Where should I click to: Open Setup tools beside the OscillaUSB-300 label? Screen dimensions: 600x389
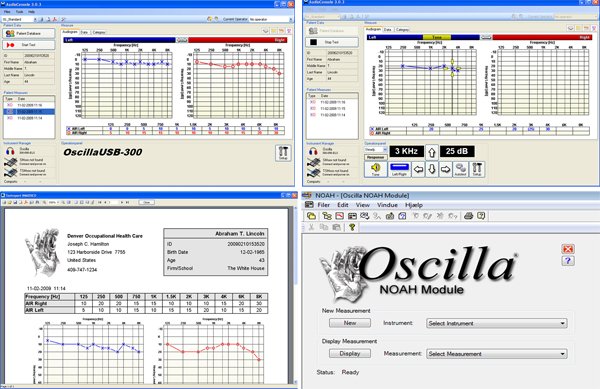tap(283, 153)
